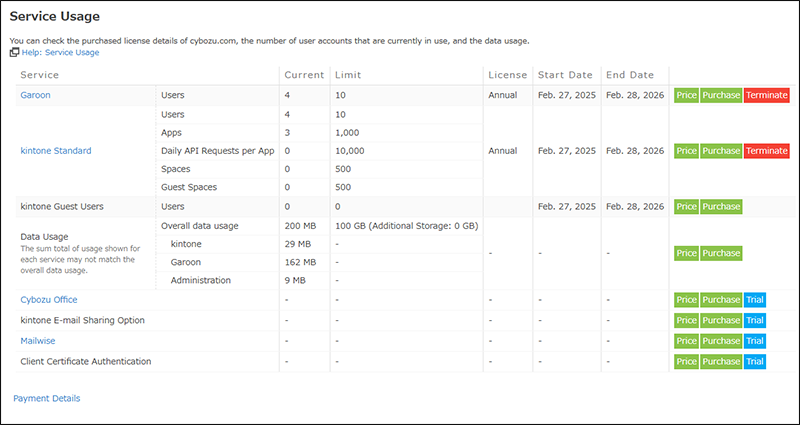This screenshot has height=425, width=800.
Task: Click Price for kintone E-mail Sharing Option
Action: [686, 320]
